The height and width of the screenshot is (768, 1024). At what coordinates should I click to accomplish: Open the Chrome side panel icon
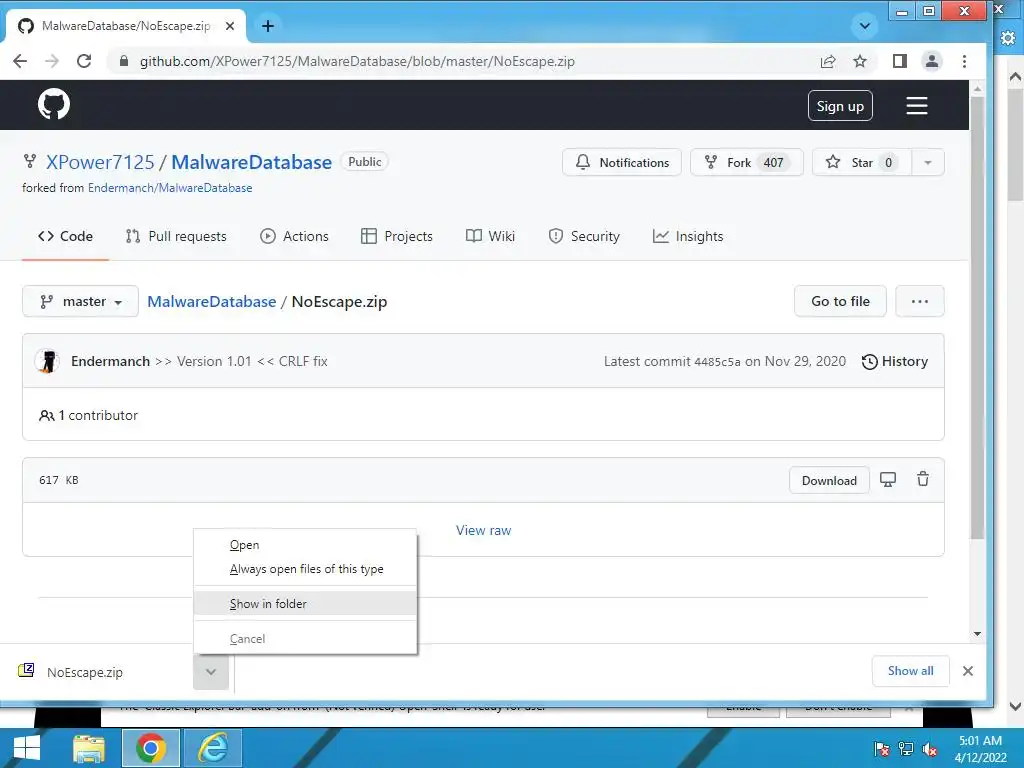tap(899, 61)
